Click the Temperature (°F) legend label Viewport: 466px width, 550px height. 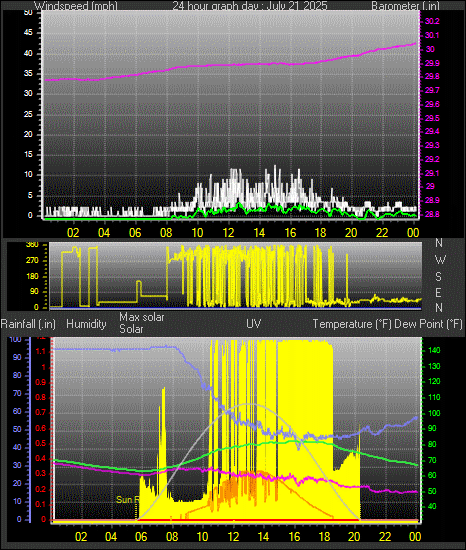click(352, 324)
